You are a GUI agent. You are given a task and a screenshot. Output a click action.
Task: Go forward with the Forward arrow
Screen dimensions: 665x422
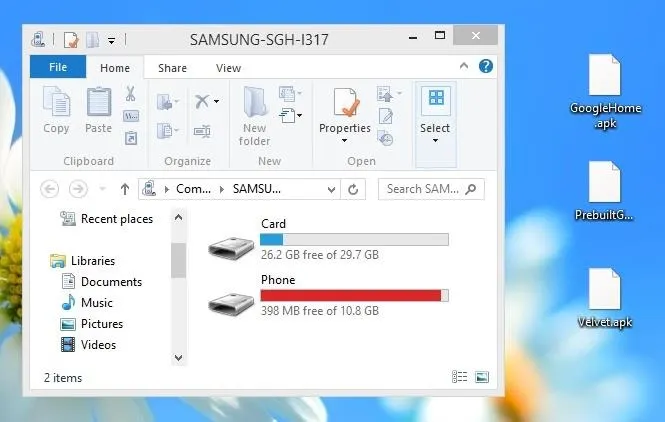pos(78,189)
